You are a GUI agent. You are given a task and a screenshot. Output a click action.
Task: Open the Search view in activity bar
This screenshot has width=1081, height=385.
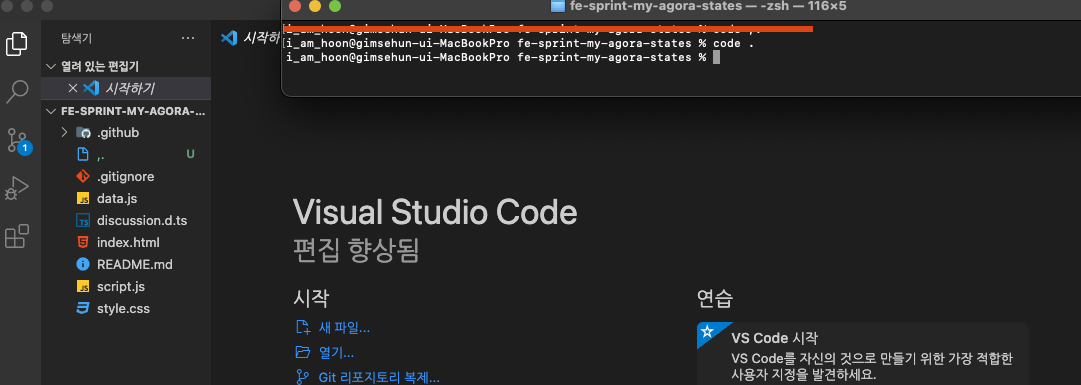coord(17,91)
